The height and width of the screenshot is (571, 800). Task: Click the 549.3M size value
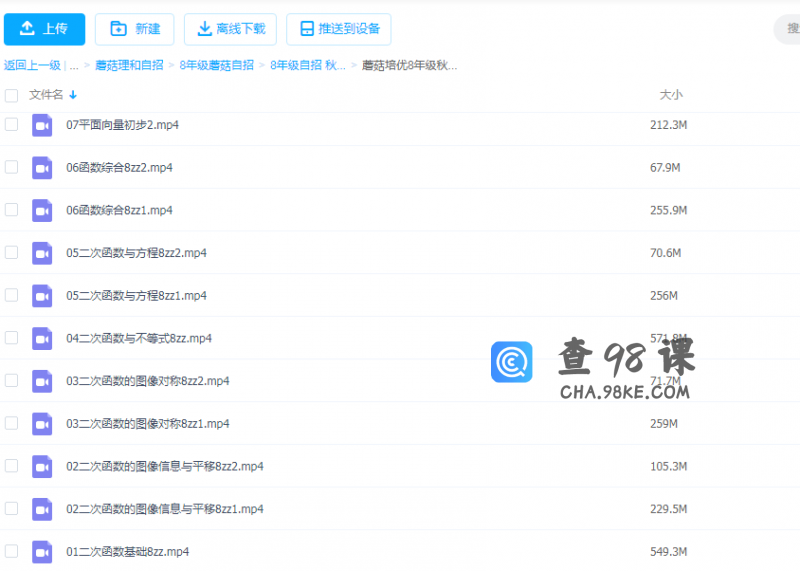668,552
